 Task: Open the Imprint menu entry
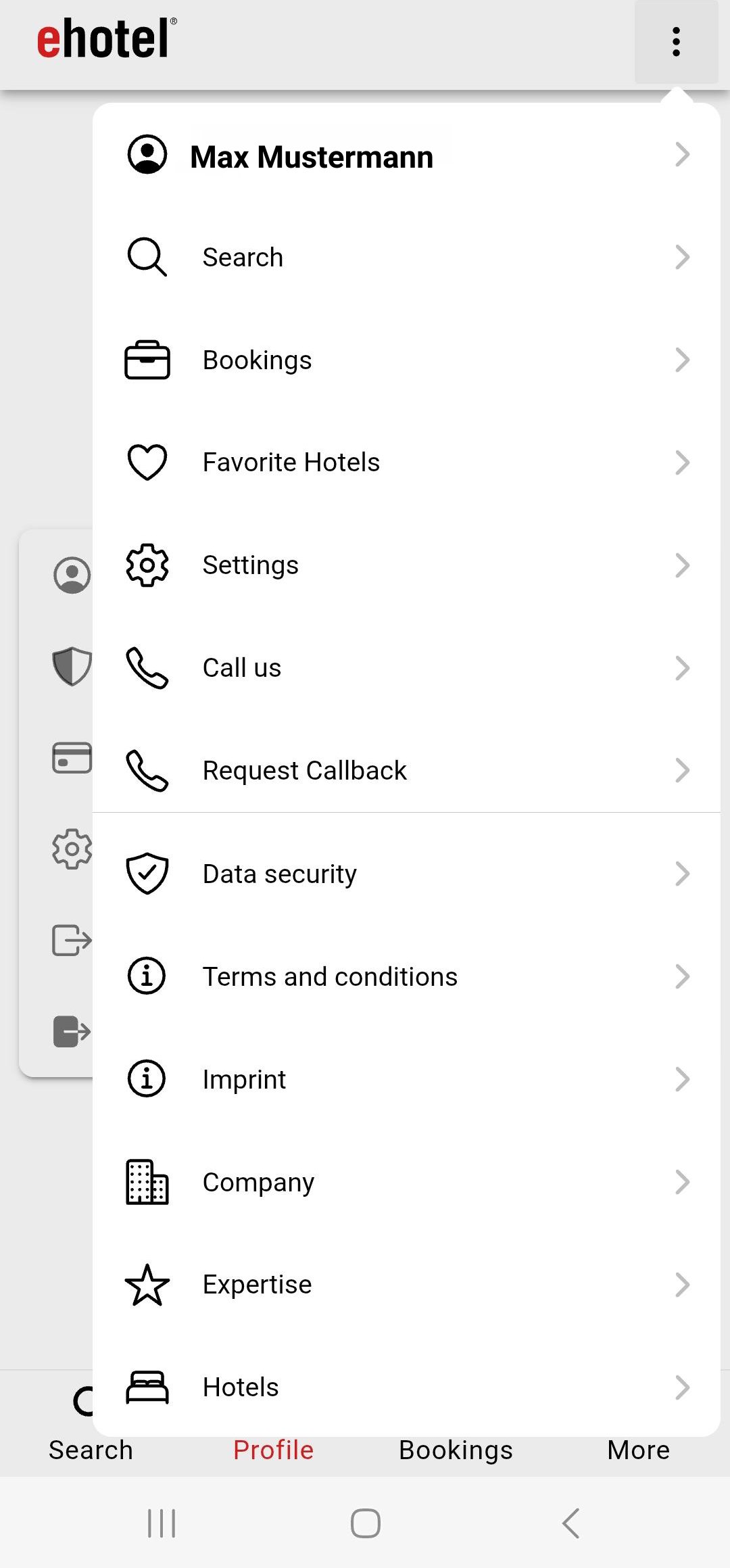pos(244,1080)
